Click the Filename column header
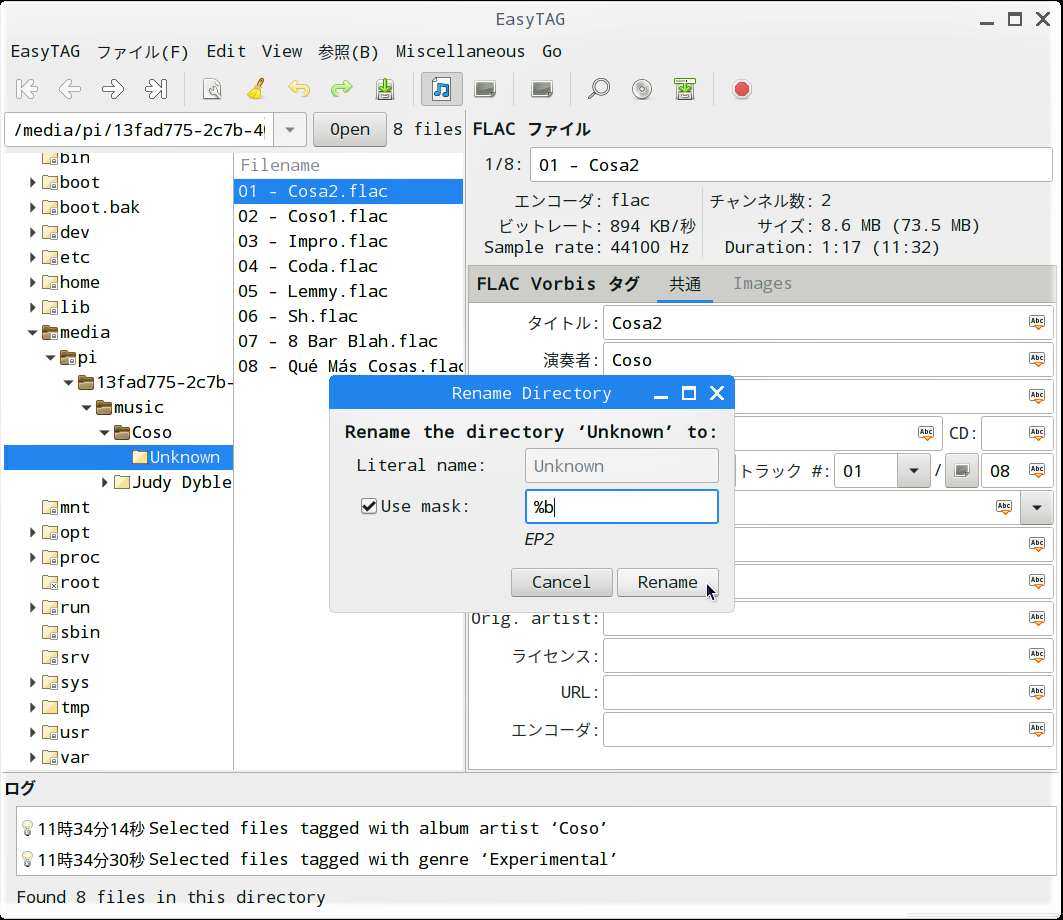Image resolution: width=1063 pixels, height=920 pixels. [x=348, y=165]
